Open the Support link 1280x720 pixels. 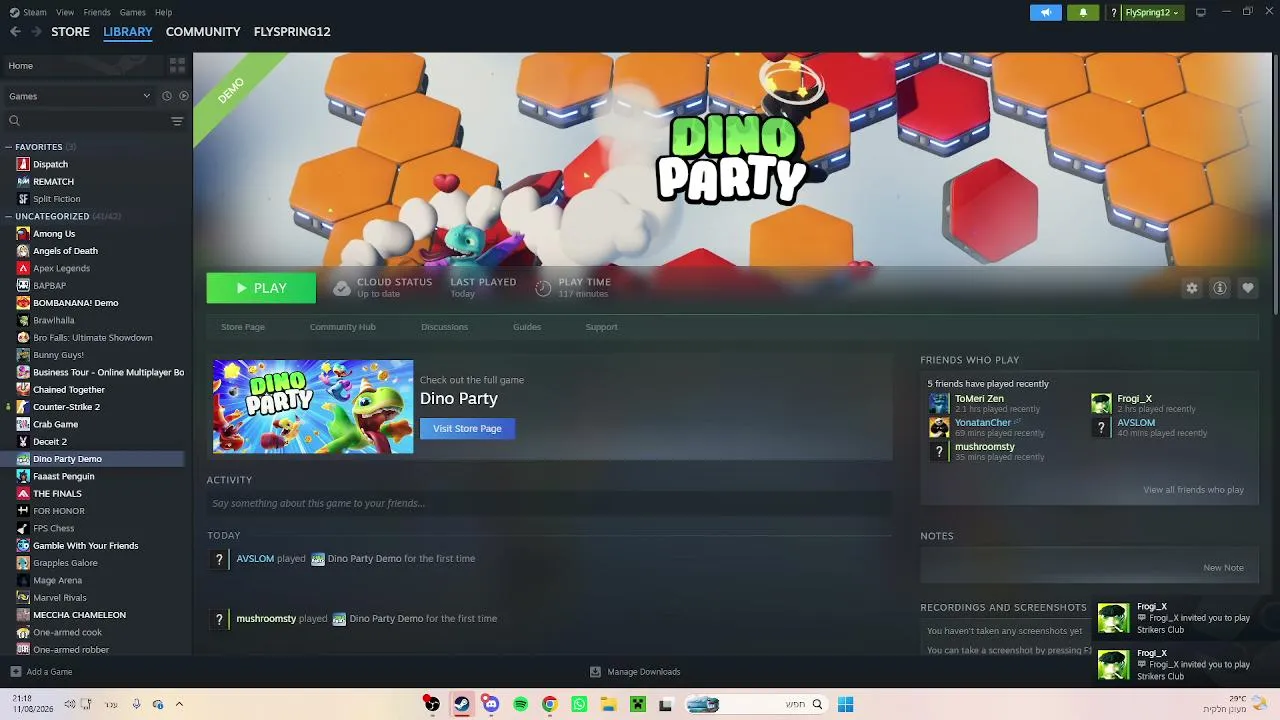click(x=601, y=327)
